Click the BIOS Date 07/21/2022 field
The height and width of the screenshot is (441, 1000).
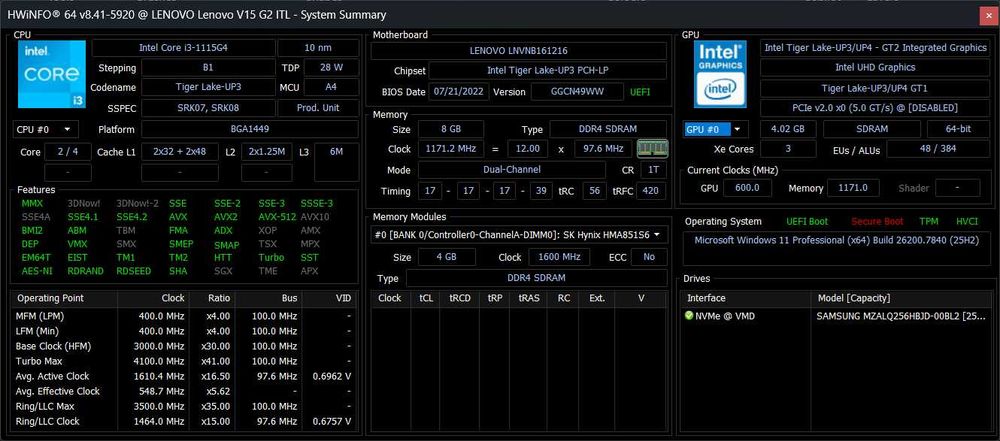point(459,92)
